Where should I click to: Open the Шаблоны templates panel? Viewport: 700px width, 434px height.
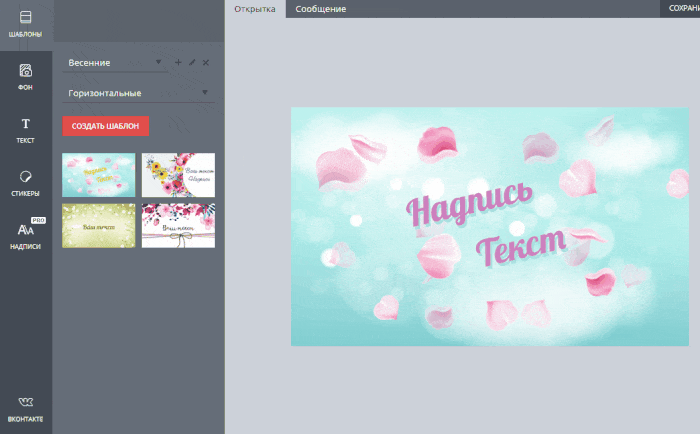pyautogui.click(x=25, y=25)
